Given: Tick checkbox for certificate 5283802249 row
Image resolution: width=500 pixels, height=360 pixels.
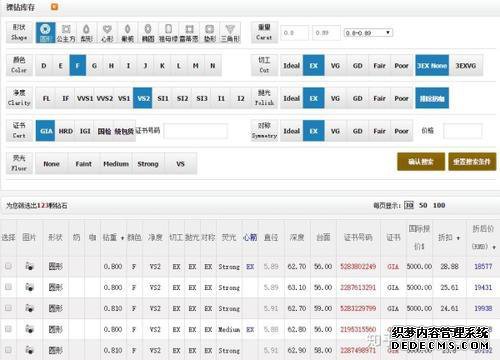Looking at the screenshot, I should coord(8,266).
